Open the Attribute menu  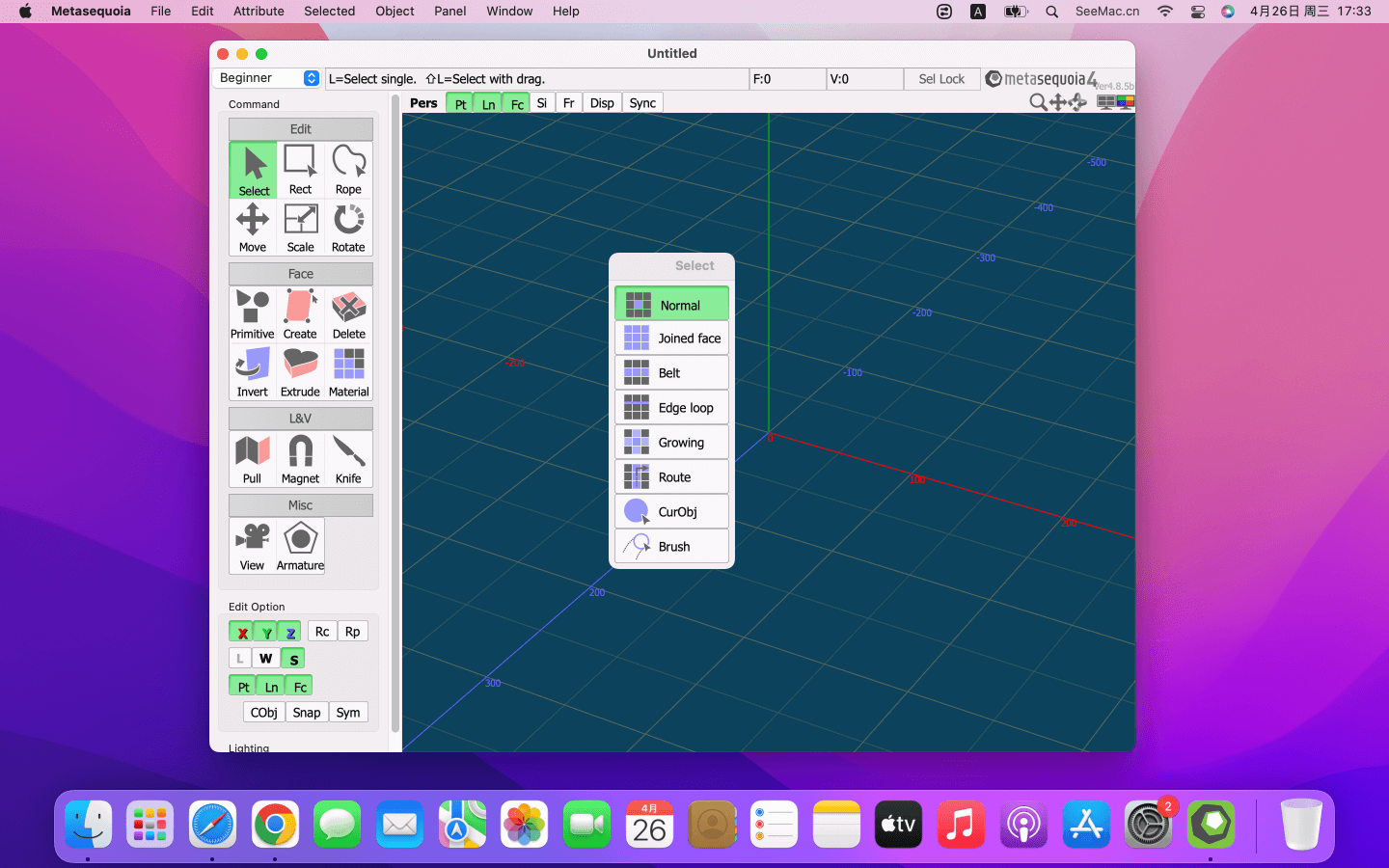[x=259, y=12]
